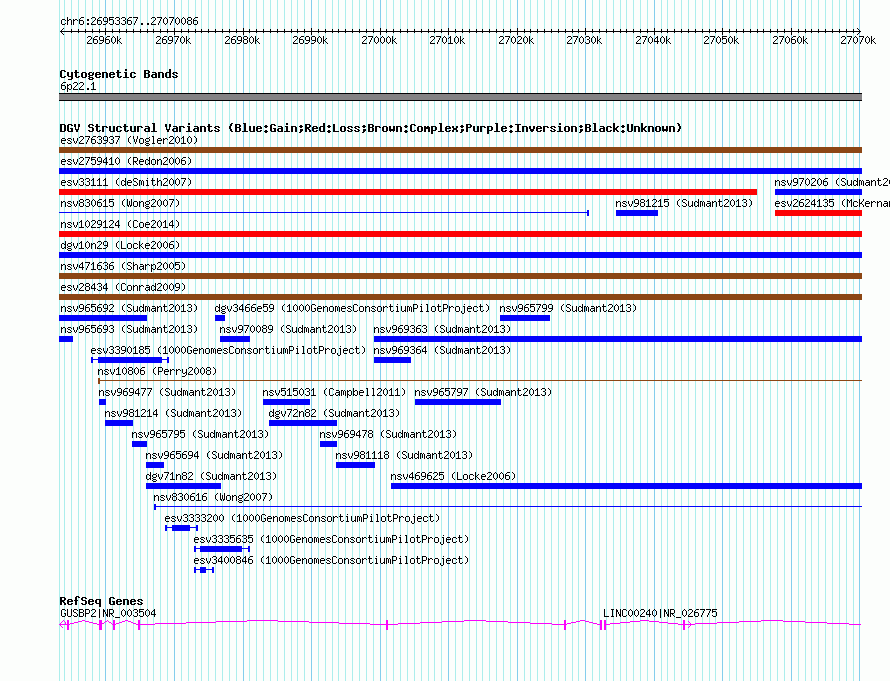Open esv3335635 variant label
The image size is (890, 681).
tap(331, 539)
